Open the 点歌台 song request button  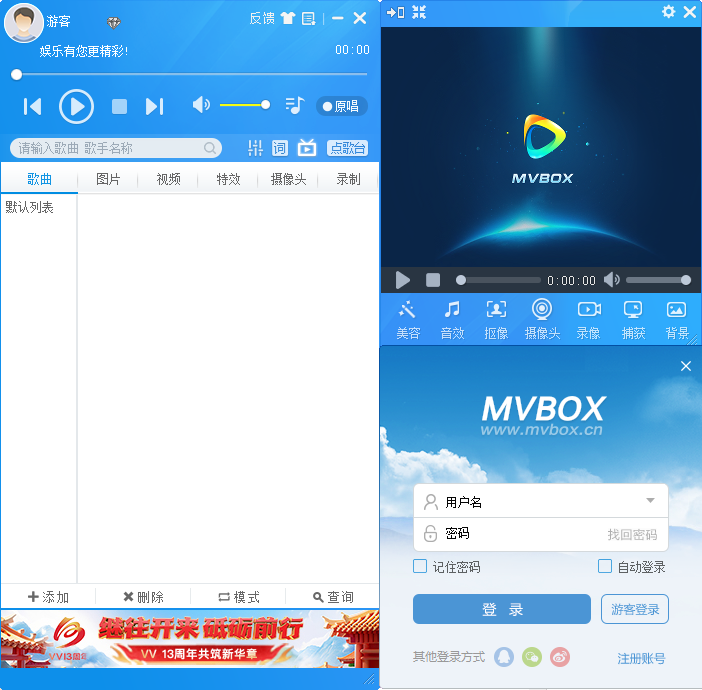pyautogui.click(x=347, y=148)
